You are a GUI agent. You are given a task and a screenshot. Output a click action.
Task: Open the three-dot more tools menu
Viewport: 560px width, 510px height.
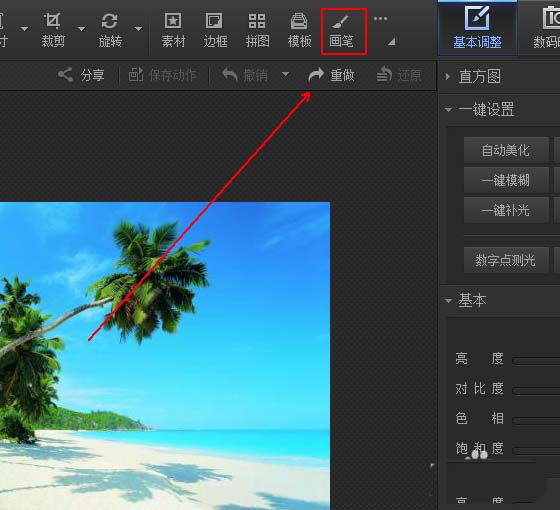click(x=380, y=19)
